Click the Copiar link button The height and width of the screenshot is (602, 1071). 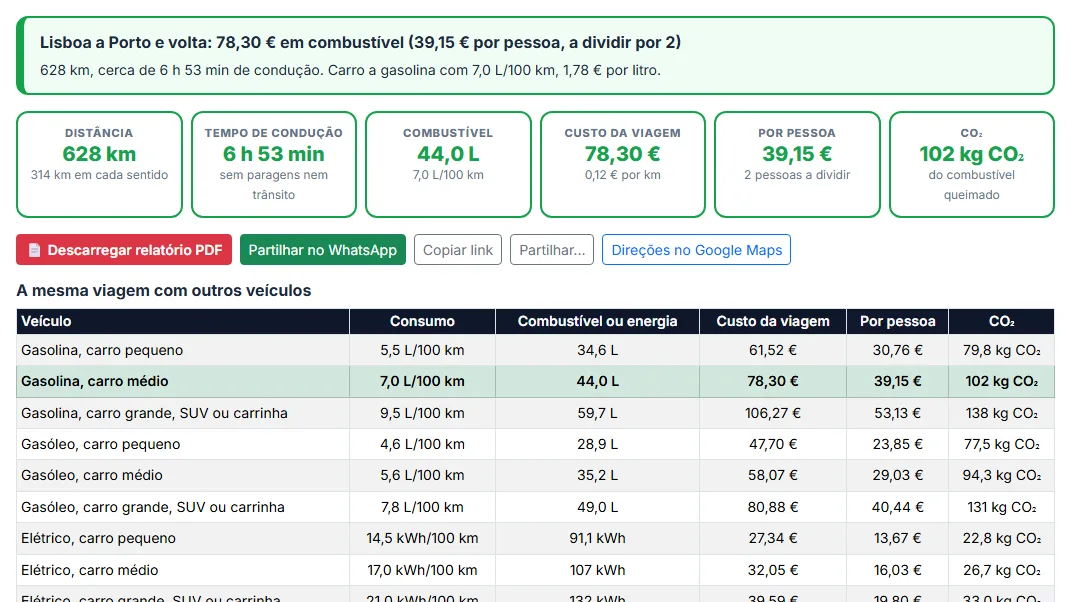pos(458,249)
